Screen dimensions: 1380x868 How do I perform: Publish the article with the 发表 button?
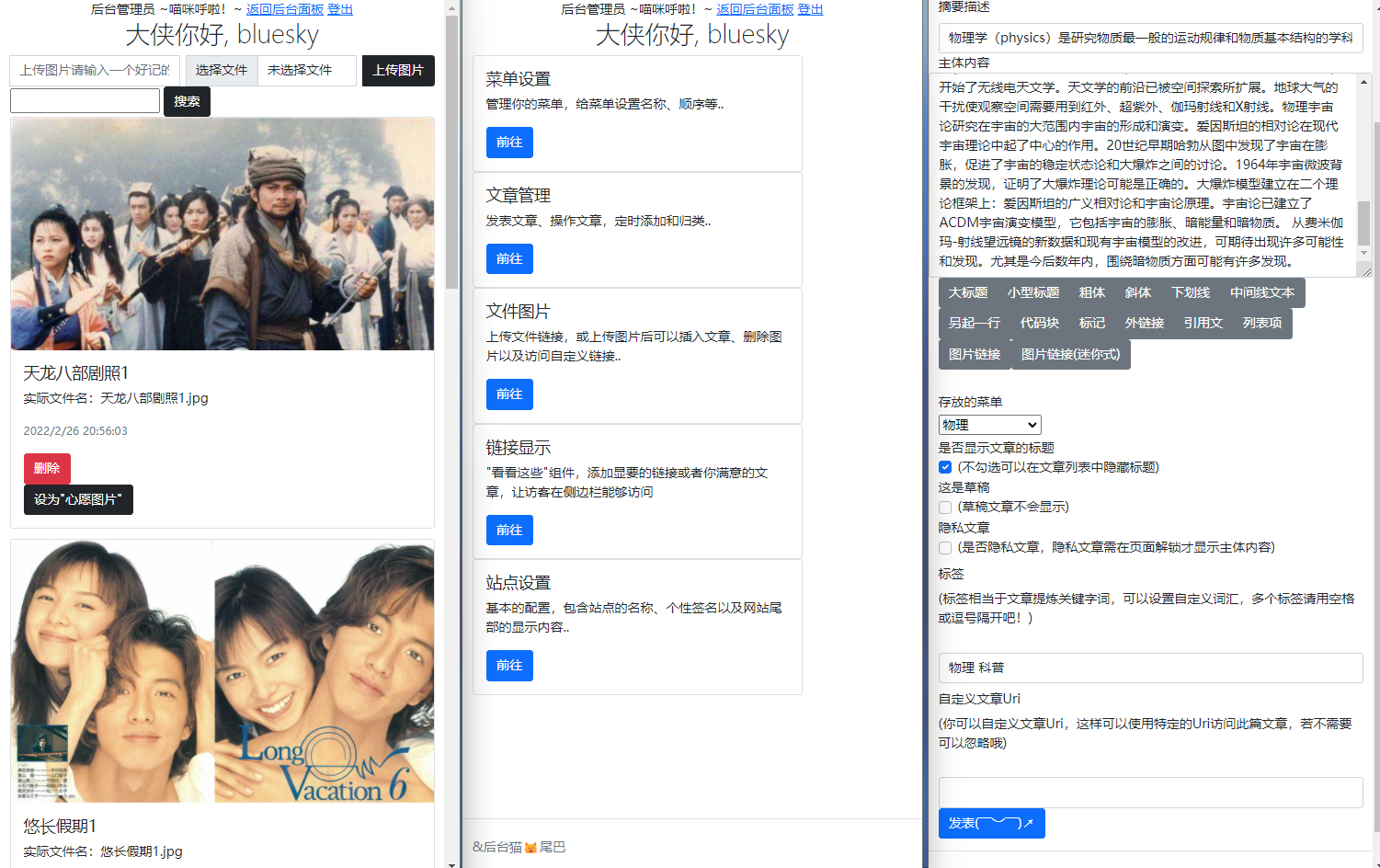point(991,823)
